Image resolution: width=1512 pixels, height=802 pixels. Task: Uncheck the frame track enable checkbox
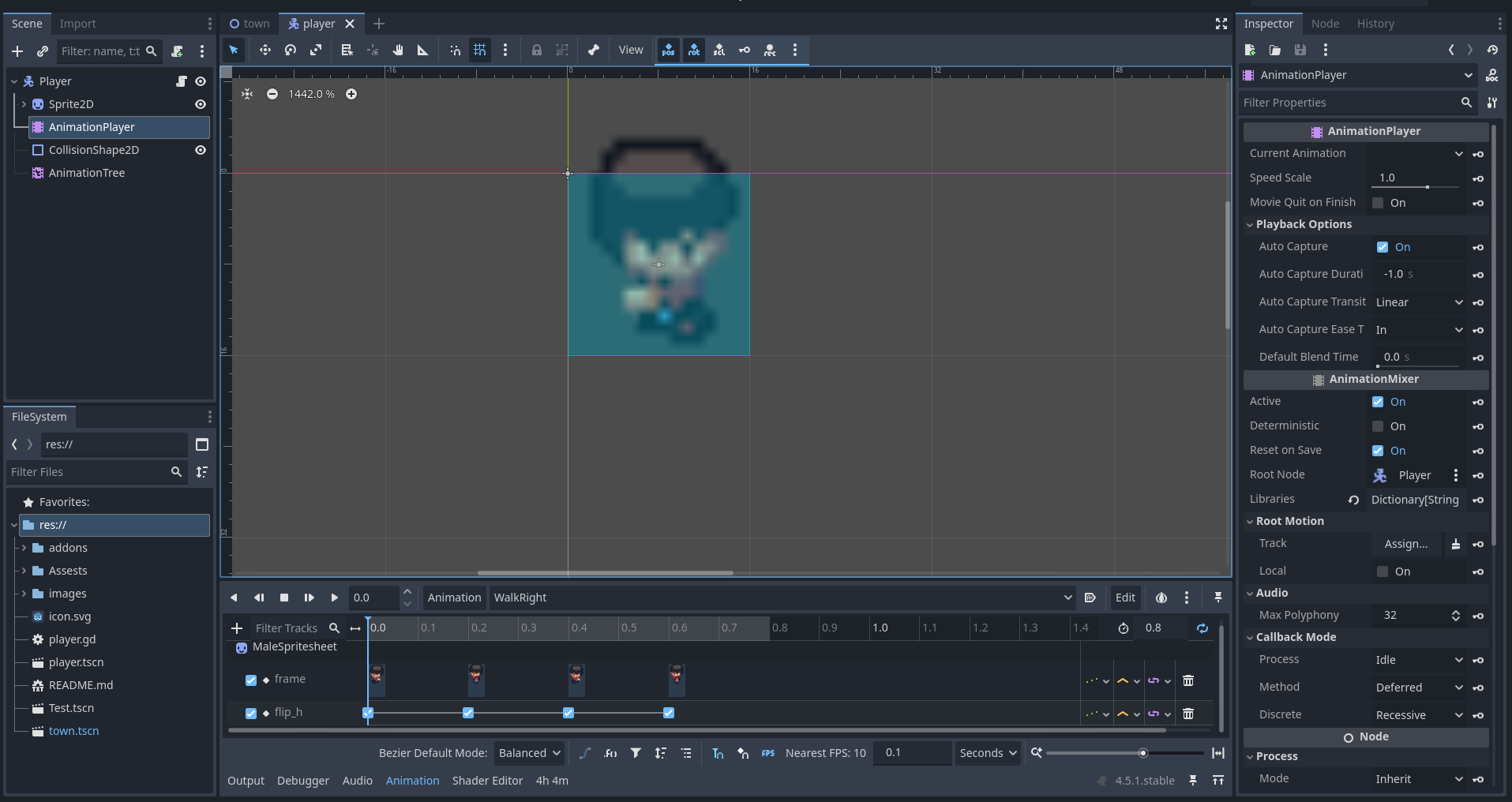coord(251,680)
